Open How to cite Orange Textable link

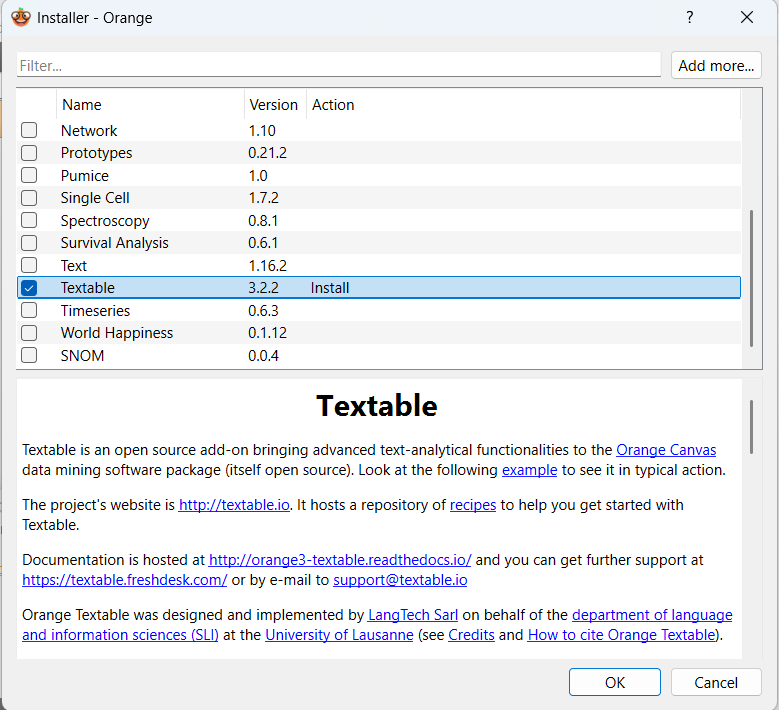pos(621,635)
